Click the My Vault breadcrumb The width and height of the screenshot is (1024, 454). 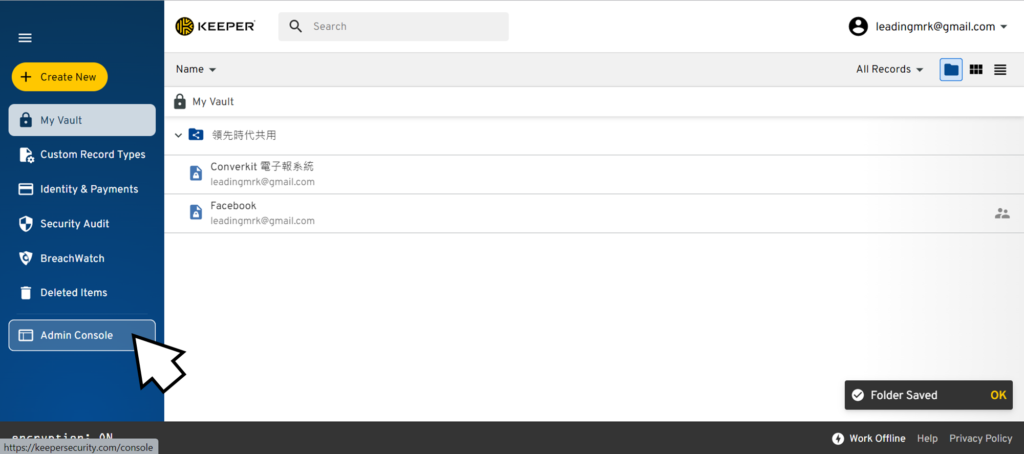point(213,102)
